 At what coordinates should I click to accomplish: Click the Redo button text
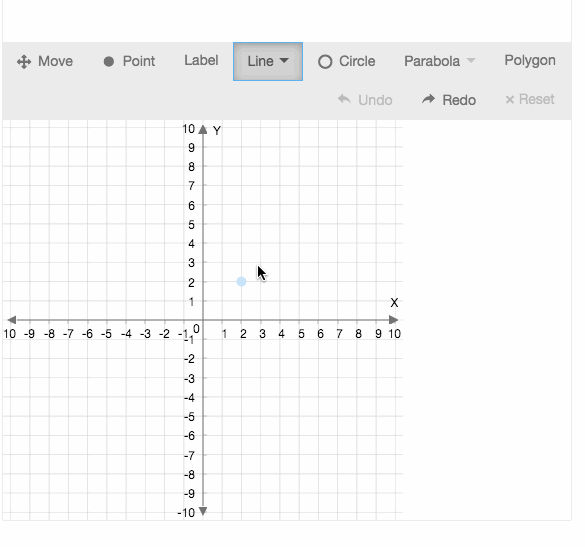pos(459,100)
